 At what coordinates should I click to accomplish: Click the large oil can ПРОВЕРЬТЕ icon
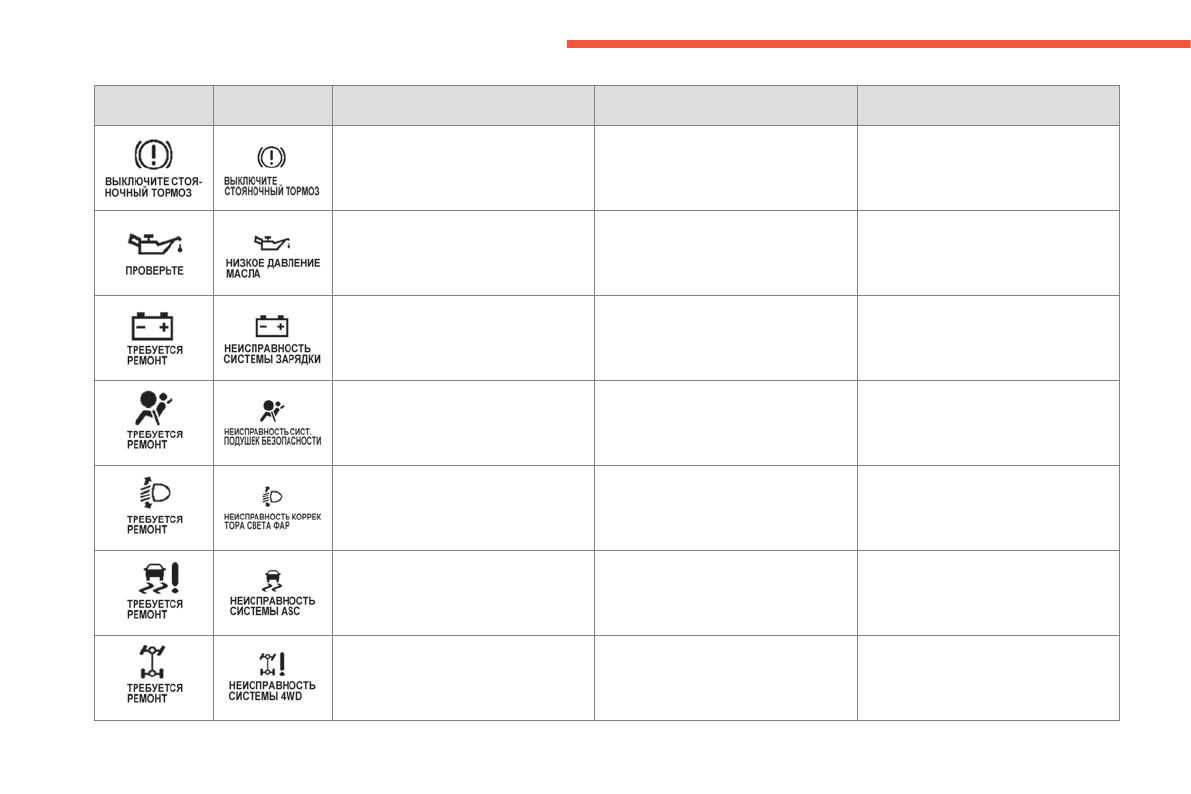tap(153, 243)
